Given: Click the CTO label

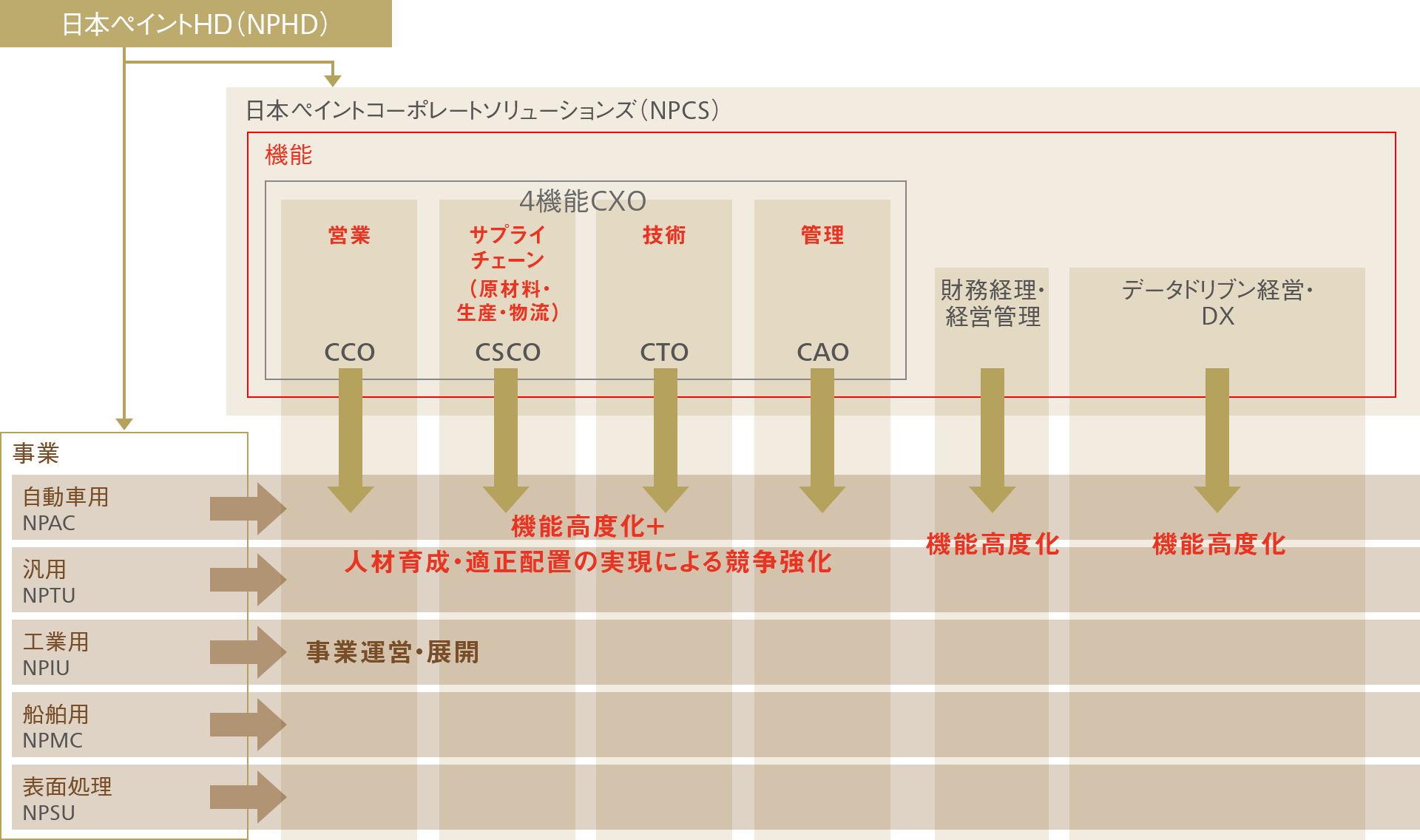Looking at the screenshot, I should [x=664, y=352].
